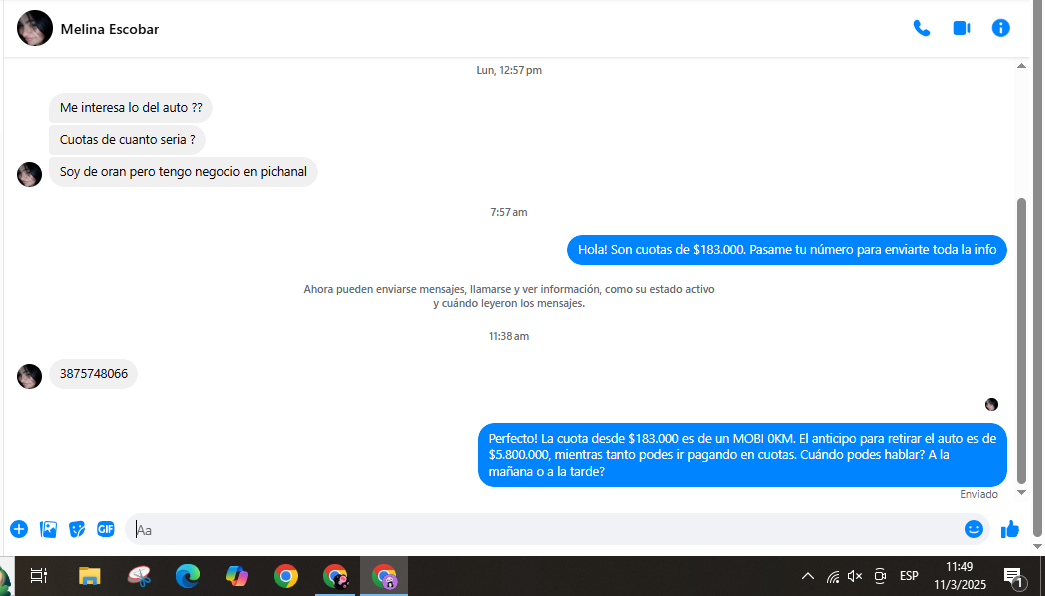The height and width of the screenshot is (596, 1045).
Task: Click the '11:38 am' timestamp
Action: pyautogui.click(x=509, y=337)
